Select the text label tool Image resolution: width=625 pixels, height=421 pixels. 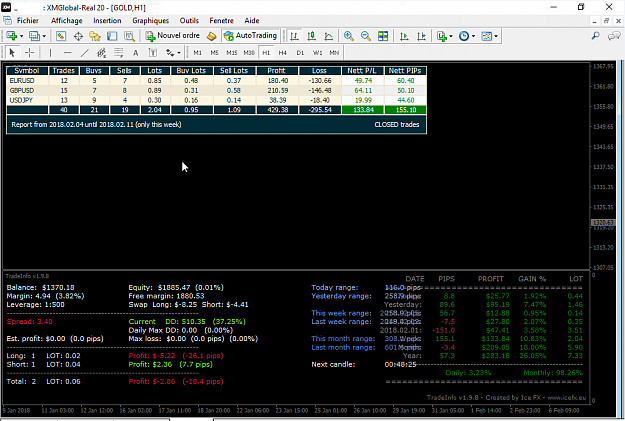[153, 52]
